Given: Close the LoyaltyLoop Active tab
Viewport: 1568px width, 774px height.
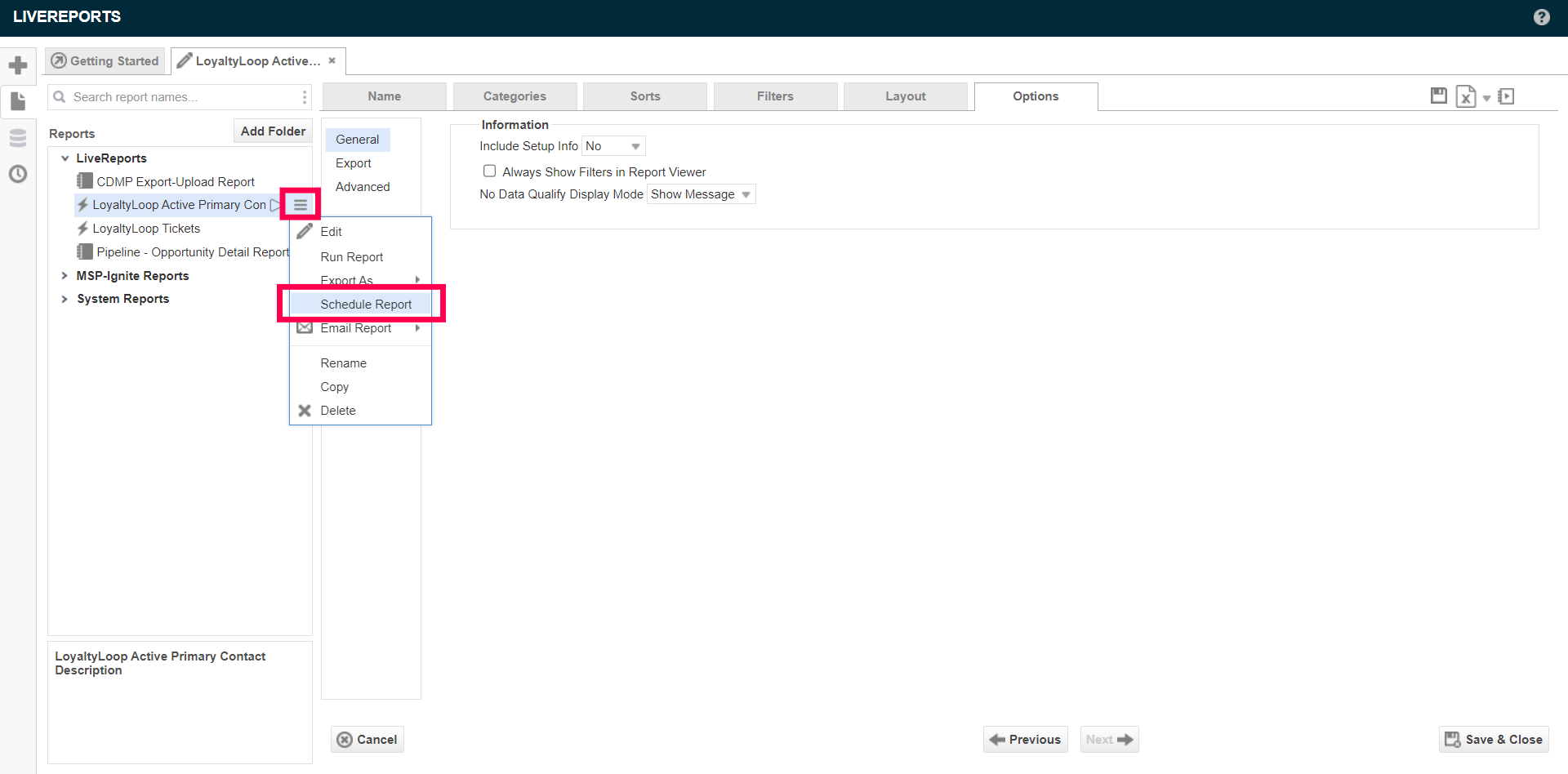Looking at the screenshot, I should point(332,60).
